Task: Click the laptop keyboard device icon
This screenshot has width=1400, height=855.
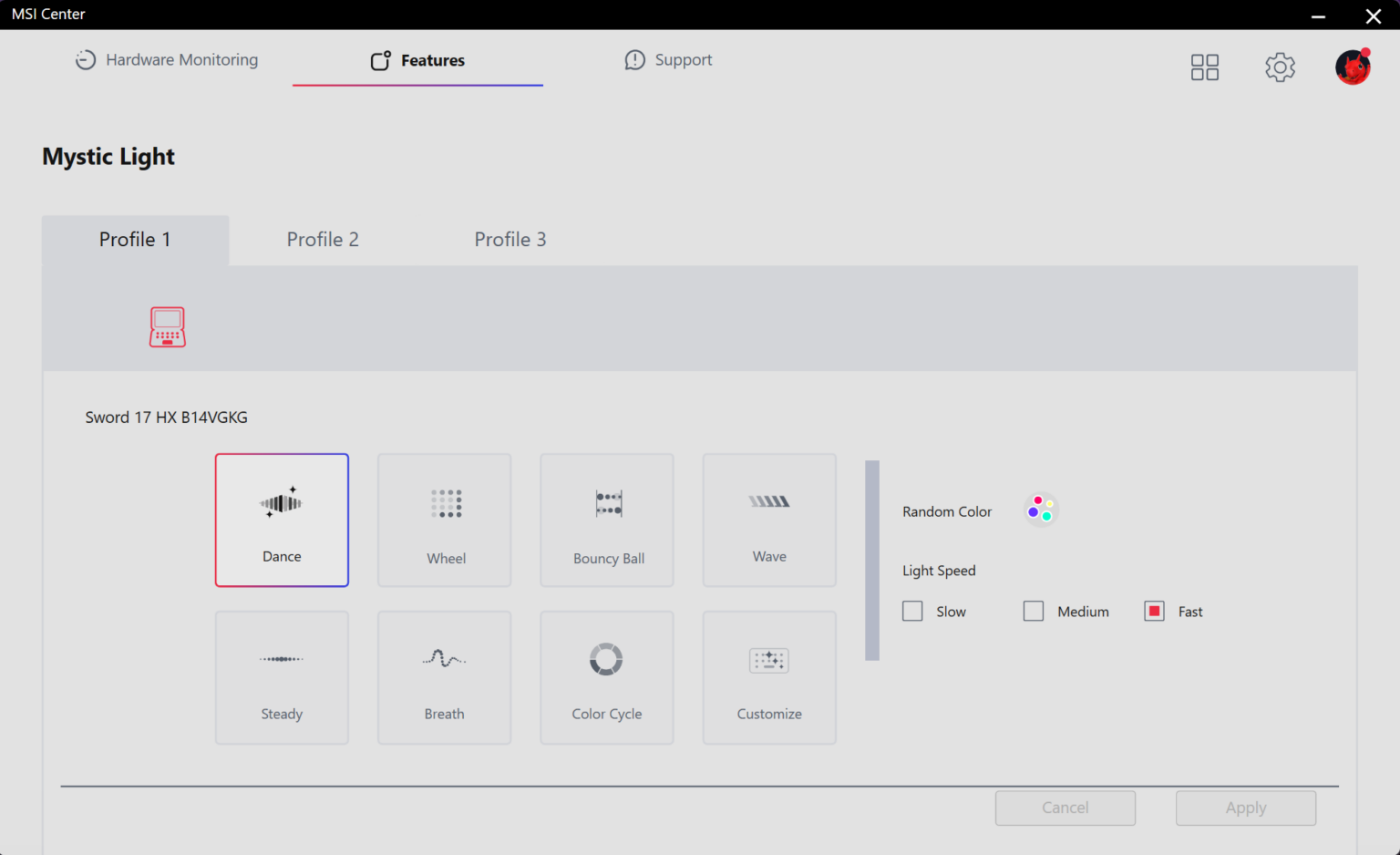Action: [168, 327]
